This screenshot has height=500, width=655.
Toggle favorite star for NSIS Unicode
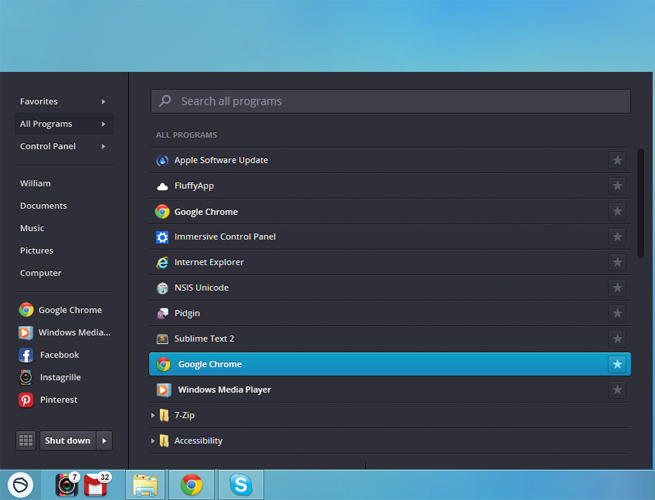(617, 288)
